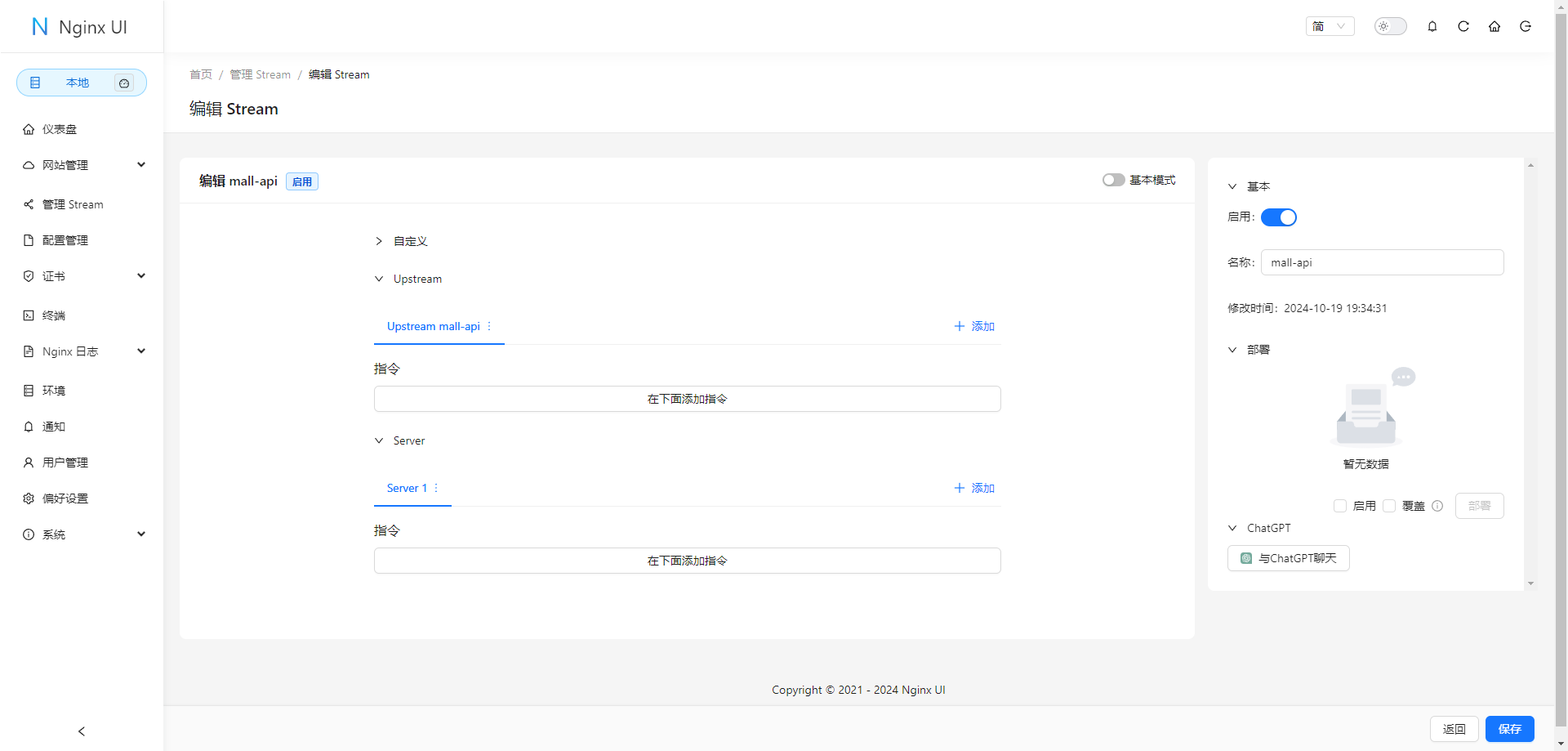Click the reload icon in the header

coord(1463,26)
